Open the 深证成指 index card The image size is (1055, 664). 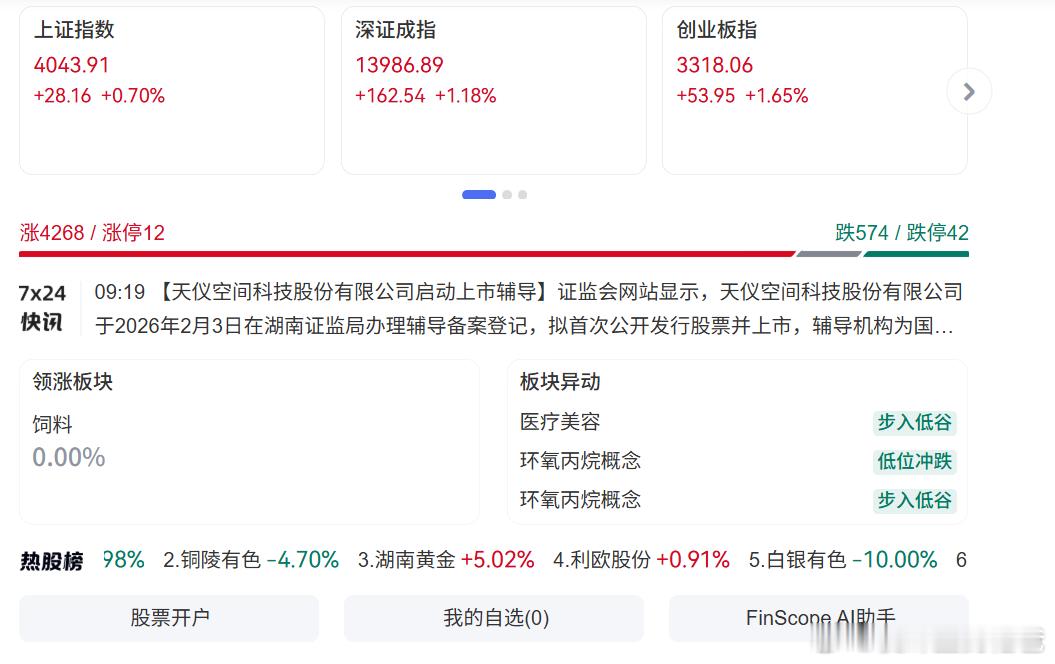tap(493, 88)
